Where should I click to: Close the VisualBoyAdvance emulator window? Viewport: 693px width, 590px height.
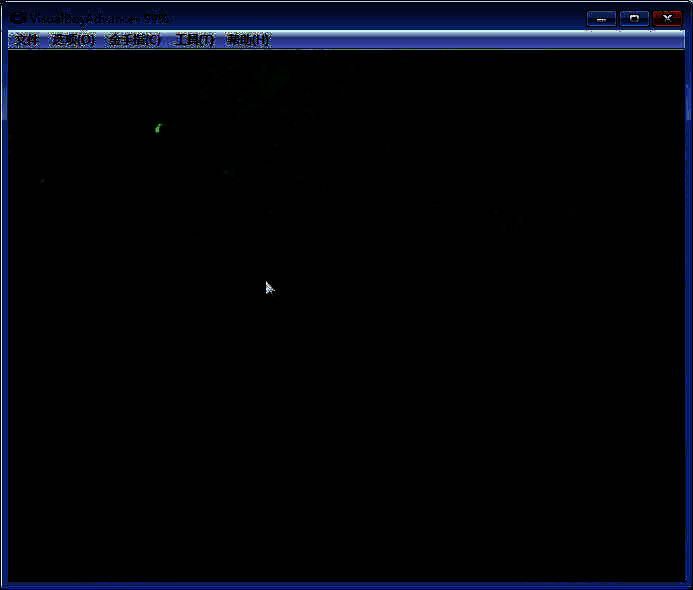(x=667, y=18)
